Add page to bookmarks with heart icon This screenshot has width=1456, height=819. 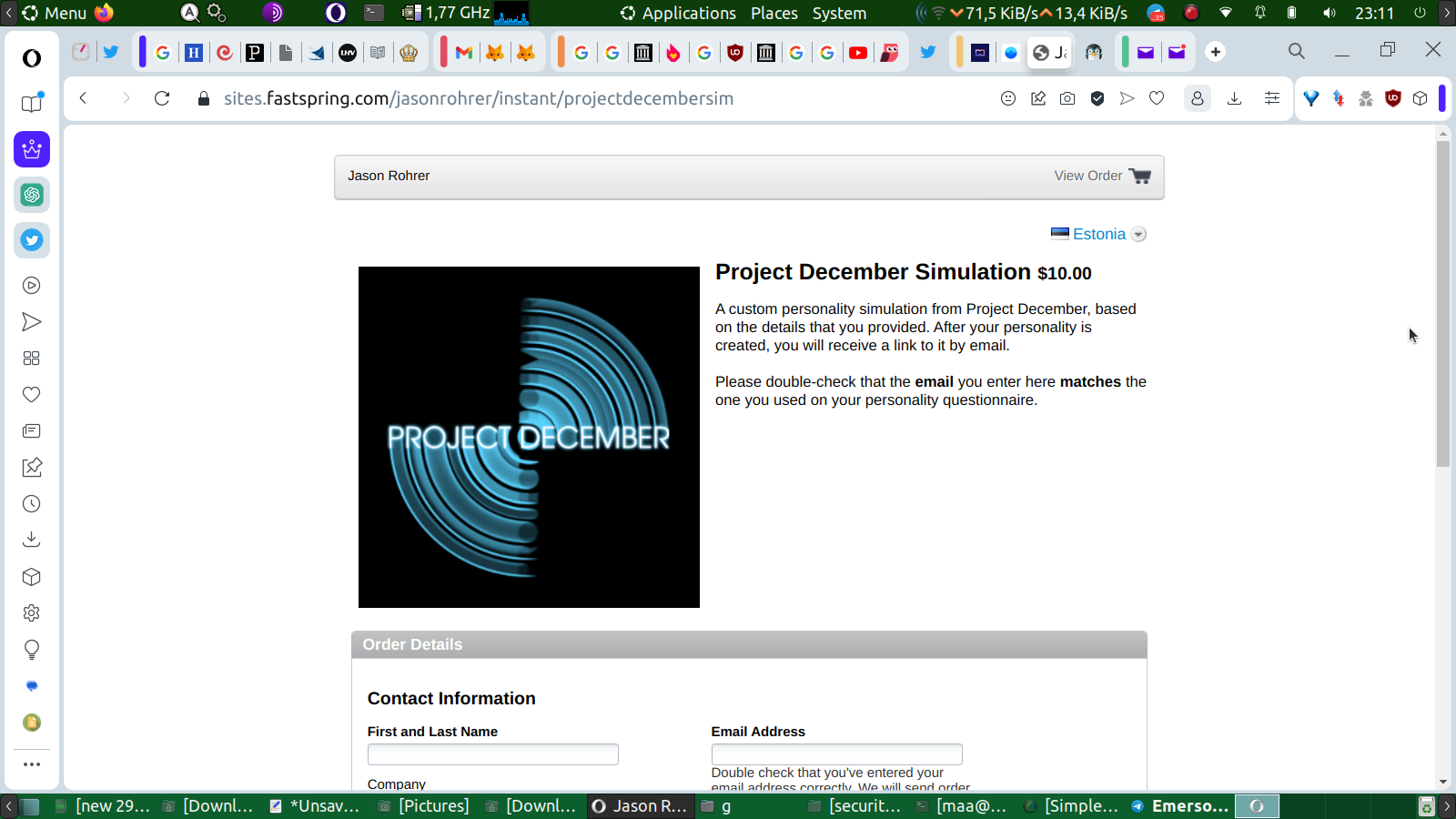pos(1157,98)
